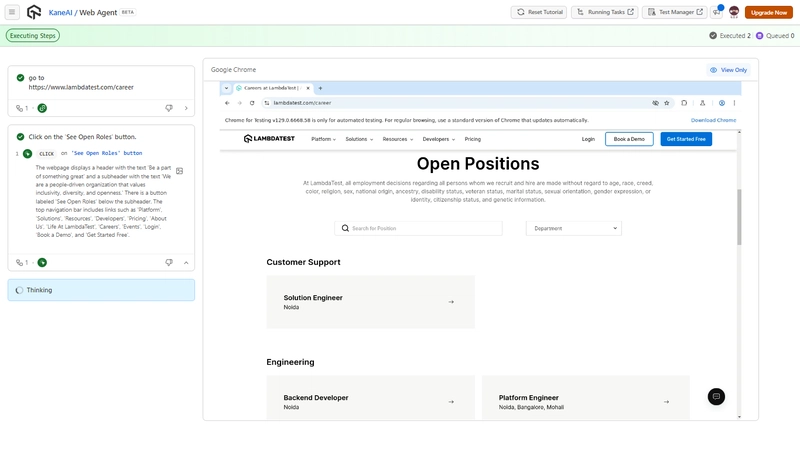Screen dimensions: 800x449
Task: Click the eye-crossed tracking icon in address bar
Action: [655, 103]
